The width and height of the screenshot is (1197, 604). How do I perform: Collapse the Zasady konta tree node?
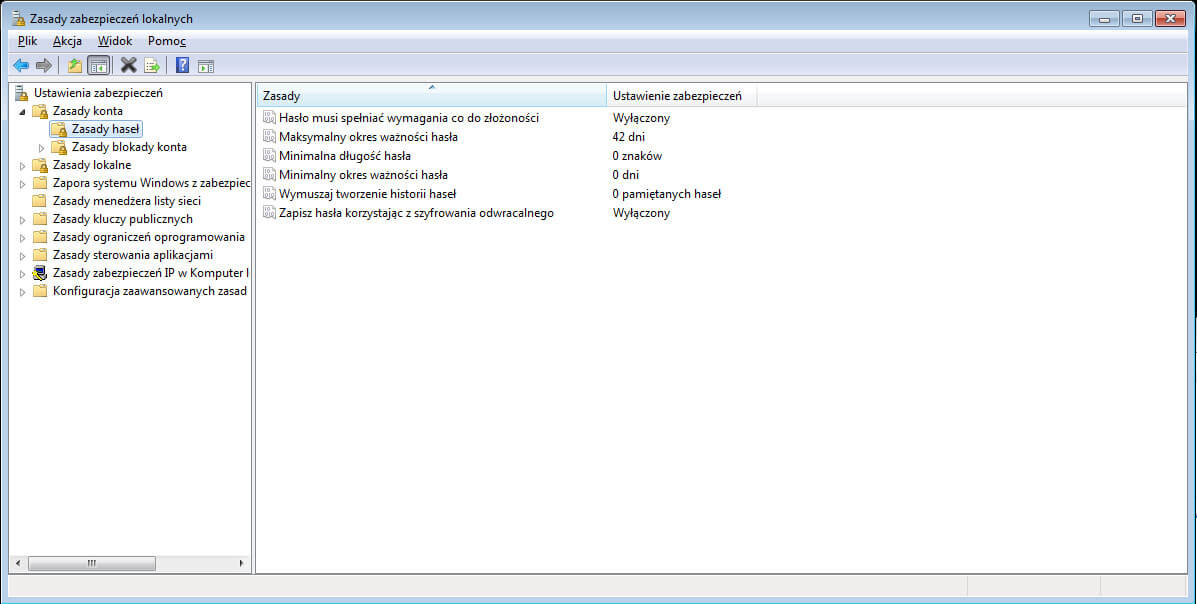tap(23, 111)
